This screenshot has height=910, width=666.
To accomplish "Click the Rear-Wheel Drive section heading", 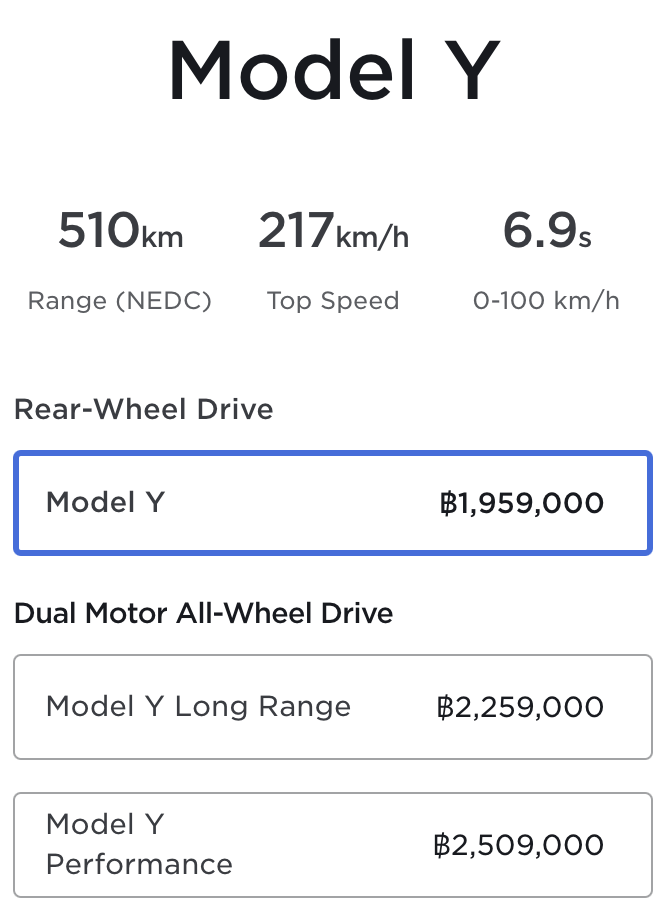I will click(x=144, y=409).
